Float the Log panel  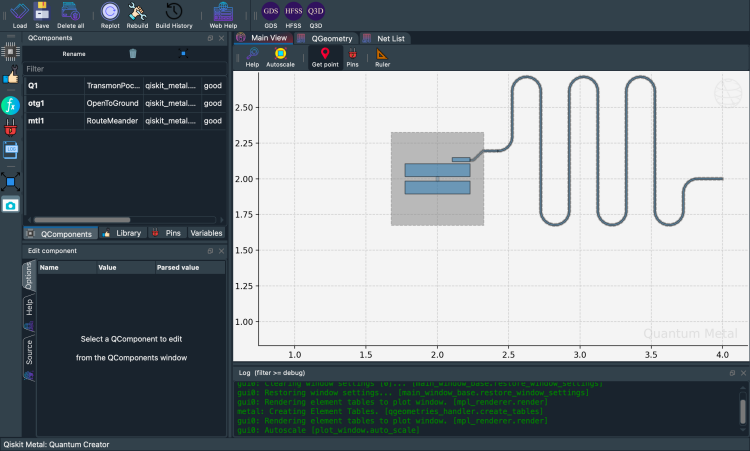tap(732, 373)
